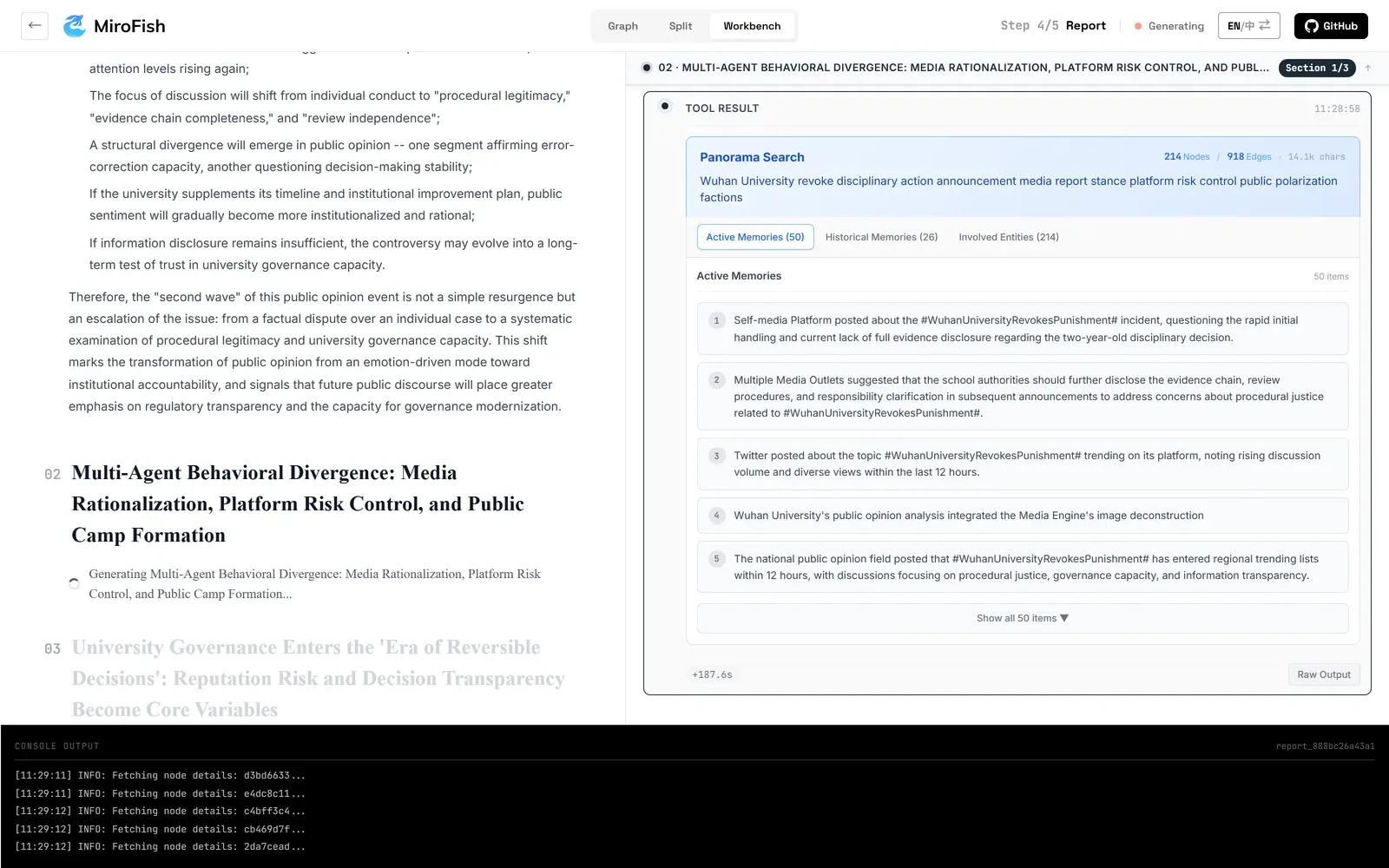This screenshot has height=868, width=1389.
Task: Click the section 02 header bullet icon
Action: coord(647,68)
